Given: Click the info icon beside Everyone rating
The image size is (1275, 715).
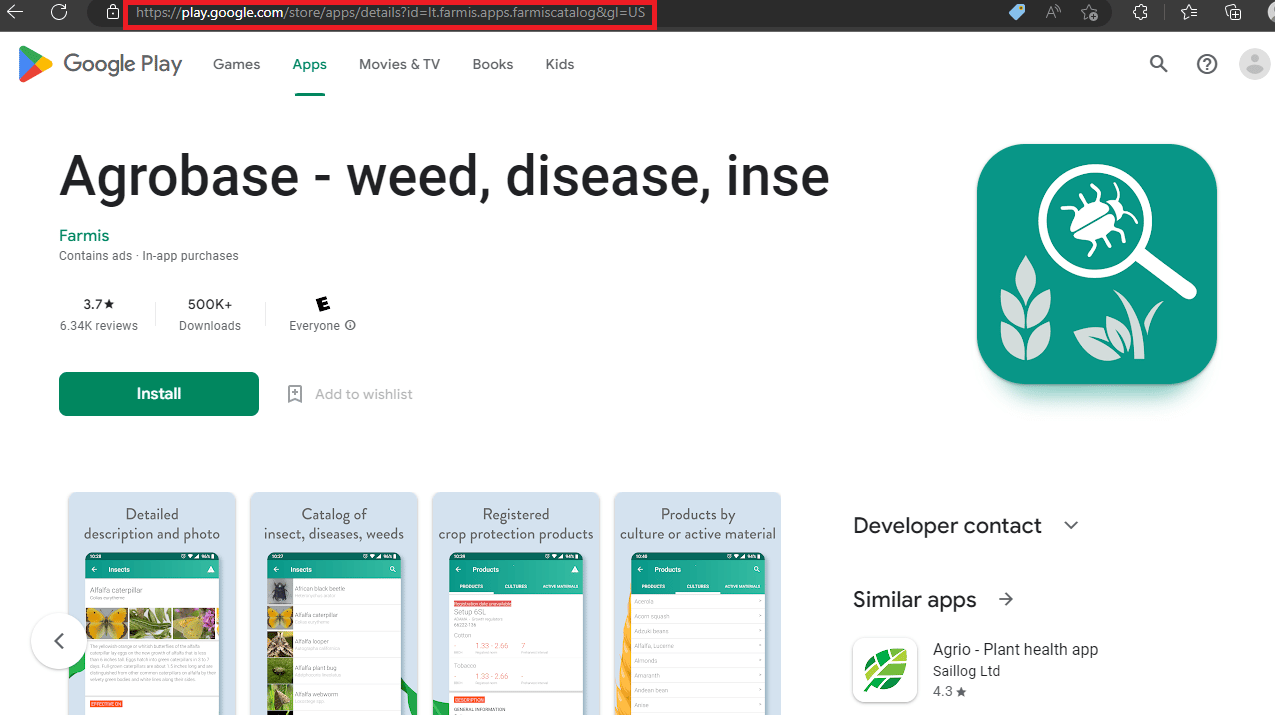Looking at the screenshot, I should (350, 326).
